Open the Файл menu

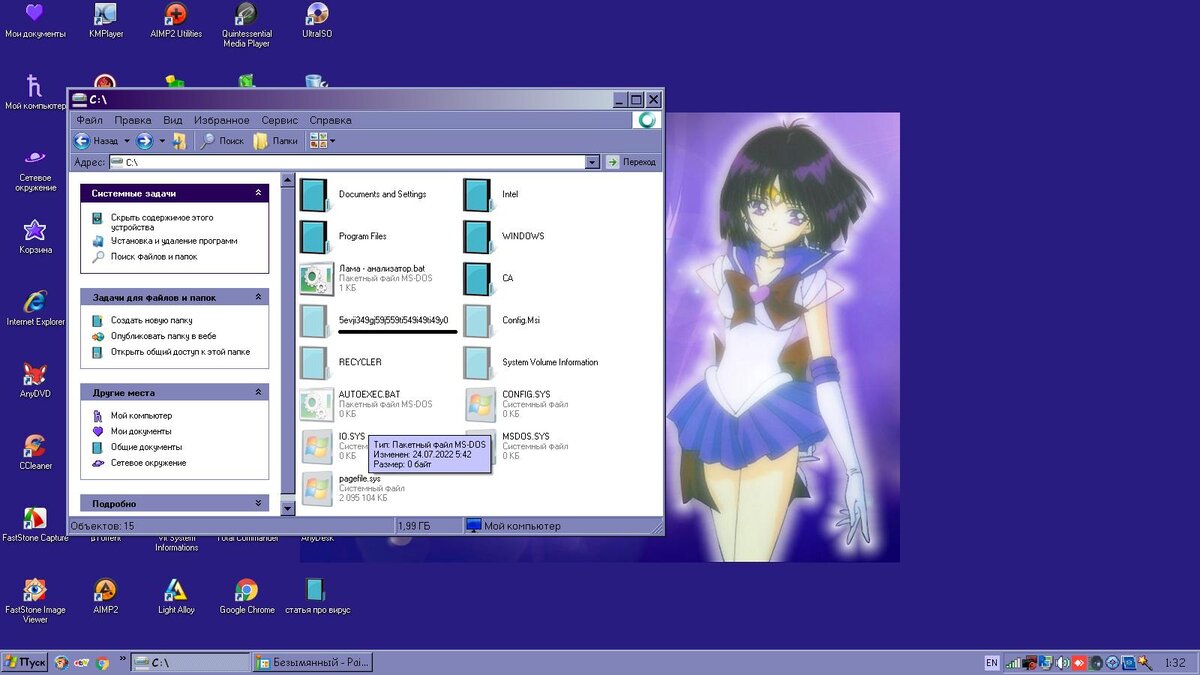click(90, 120)
